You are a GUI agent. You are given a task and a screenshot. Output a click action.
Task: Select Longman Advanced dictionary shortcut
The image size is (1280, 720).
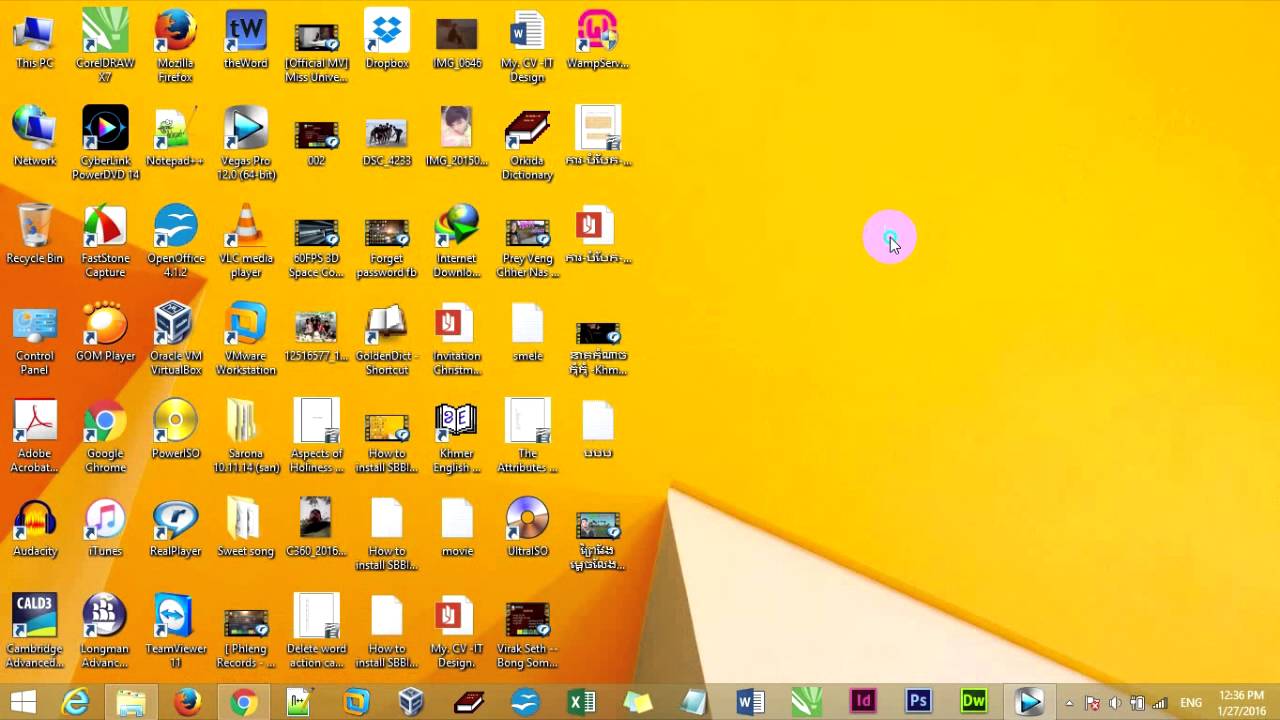pos(105,632)
